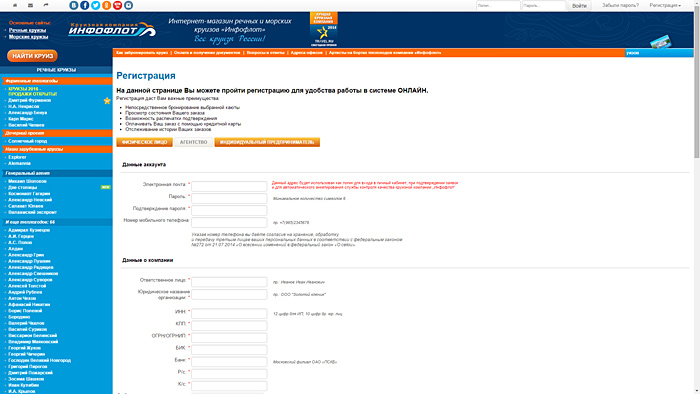700x394 pixels.
Task: Click the share arrow icon
Action: tap(46, 5)
